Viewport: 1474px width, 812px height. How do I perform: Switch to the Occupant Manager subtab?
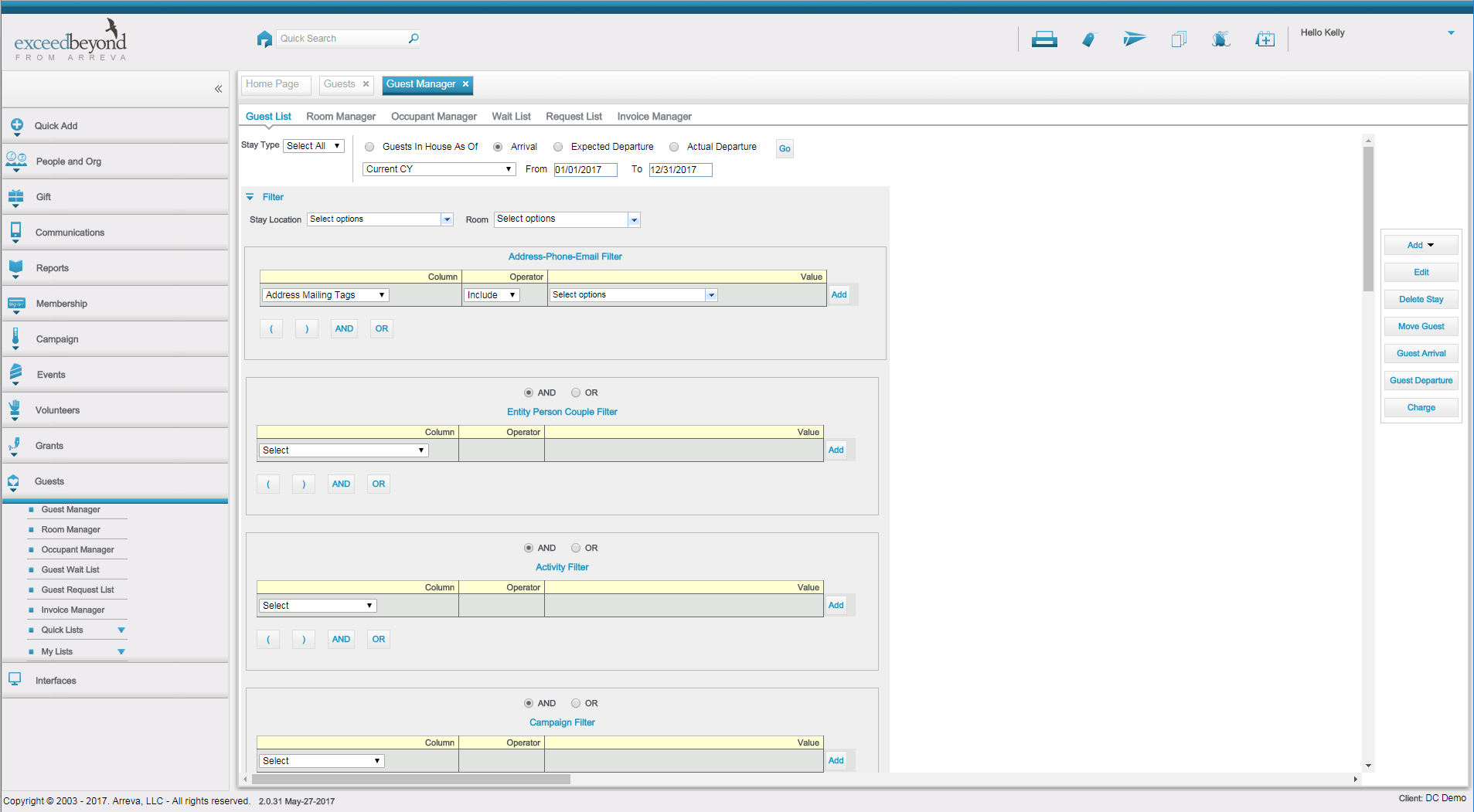click(434, 117)
